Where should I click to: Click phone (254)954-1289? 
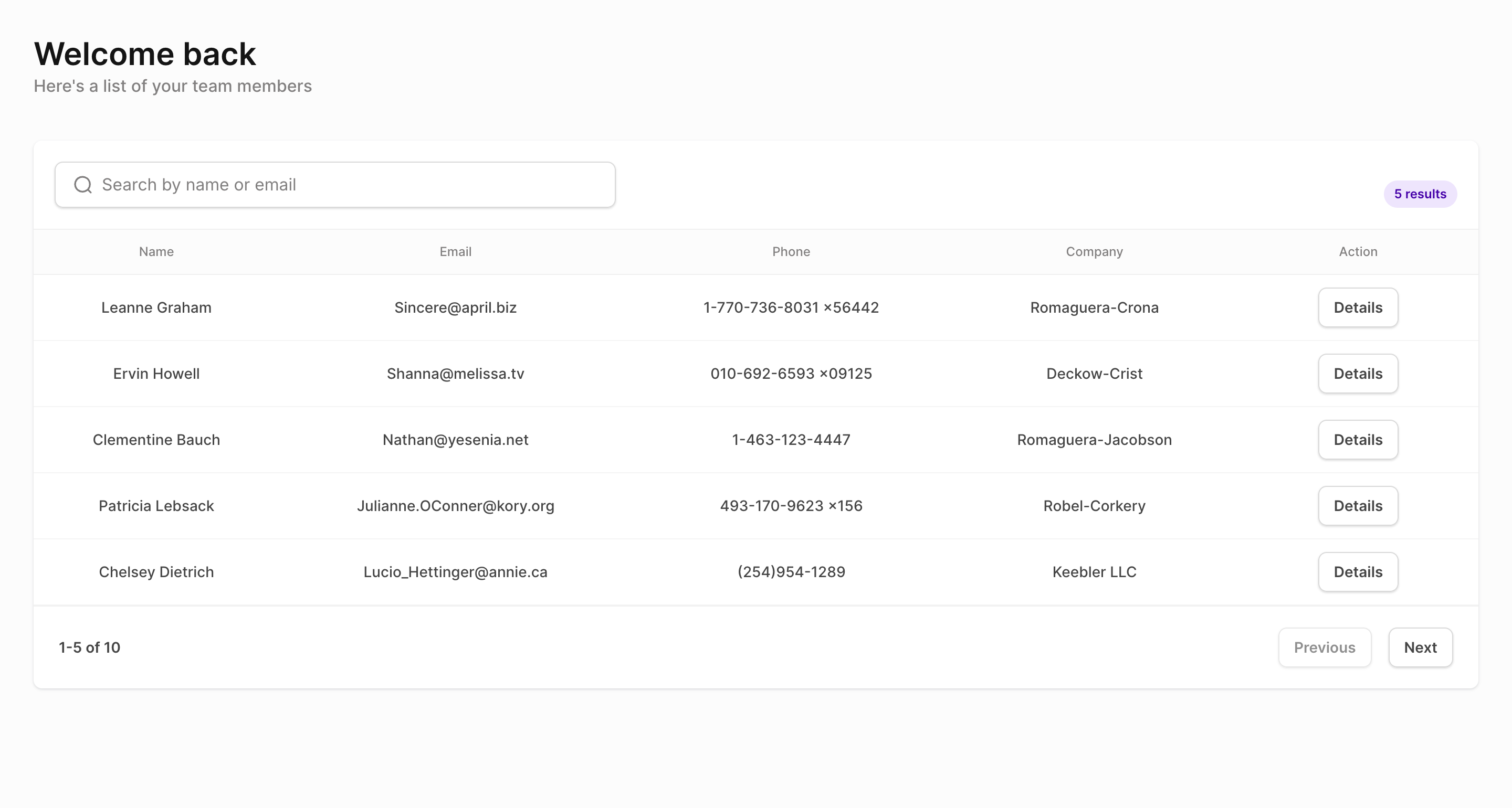click(791, 572)
